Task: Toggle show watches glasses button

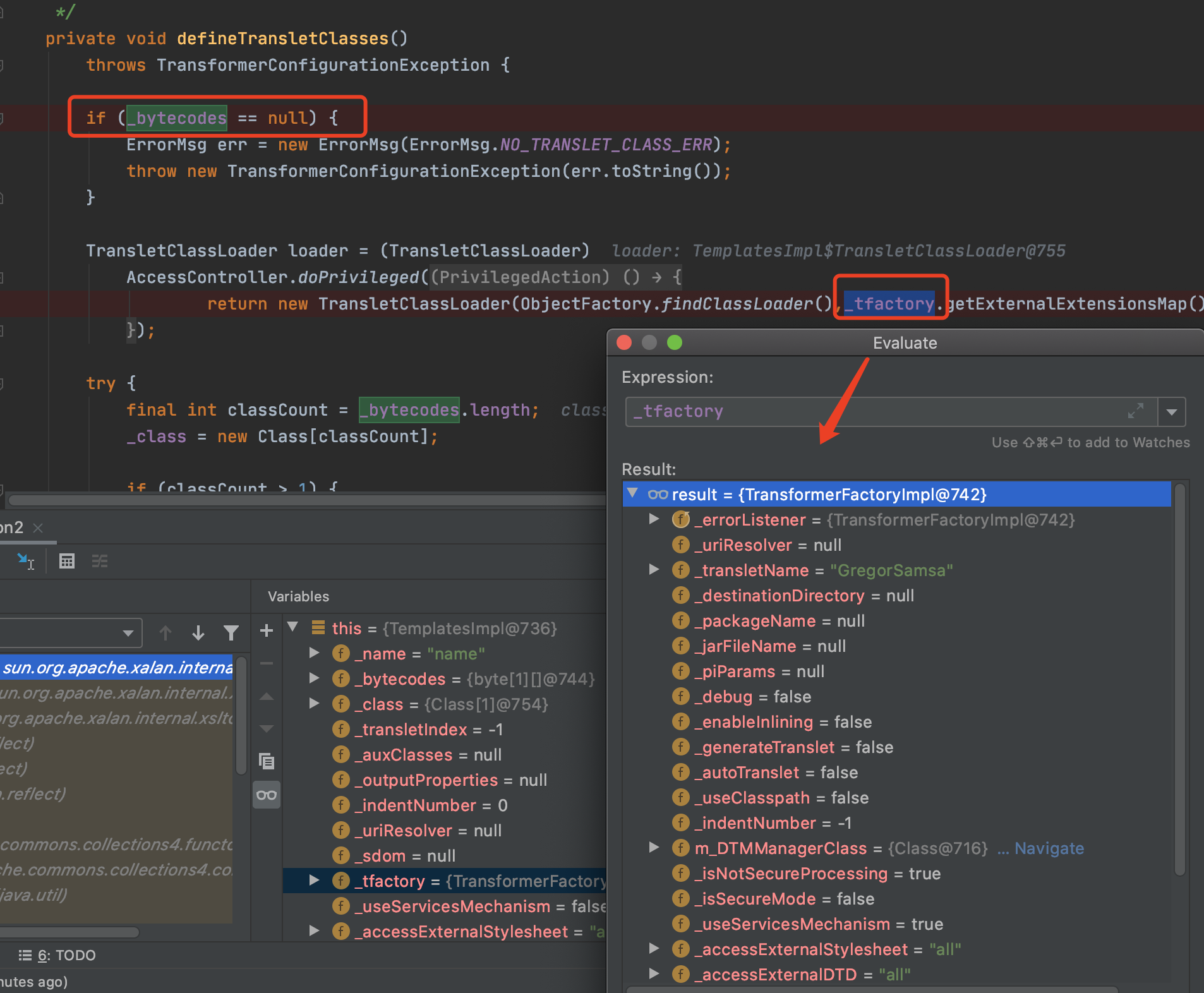Action: (267, 795)
